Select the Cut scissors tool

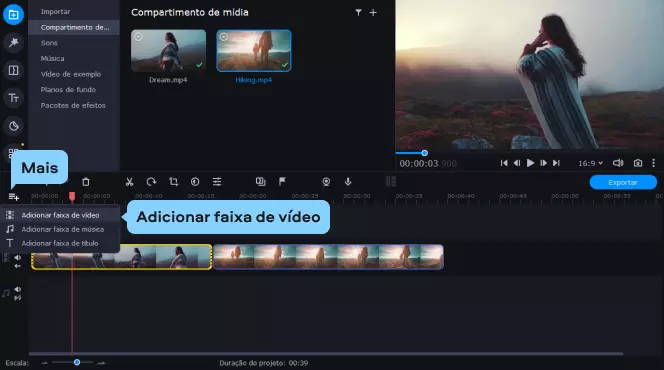coord(130,182)
